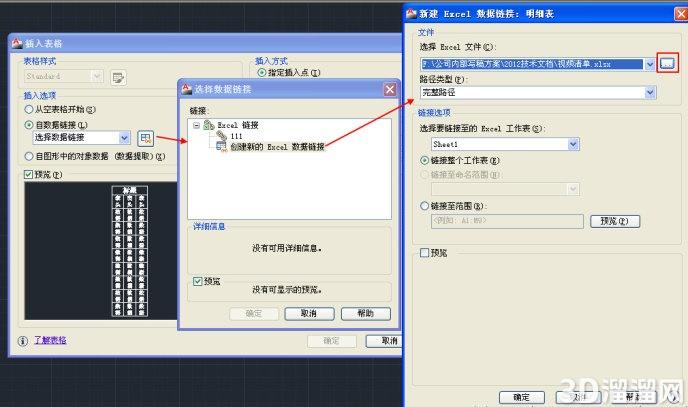
Task: Select 链接至范围 radio option
Action: 424,206
